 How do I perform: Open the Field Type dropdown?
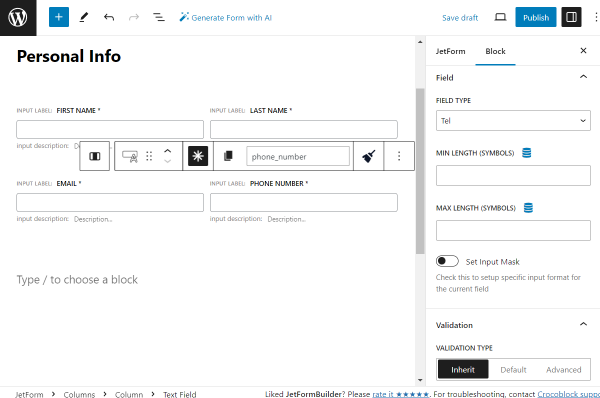[x=513, y=121]
